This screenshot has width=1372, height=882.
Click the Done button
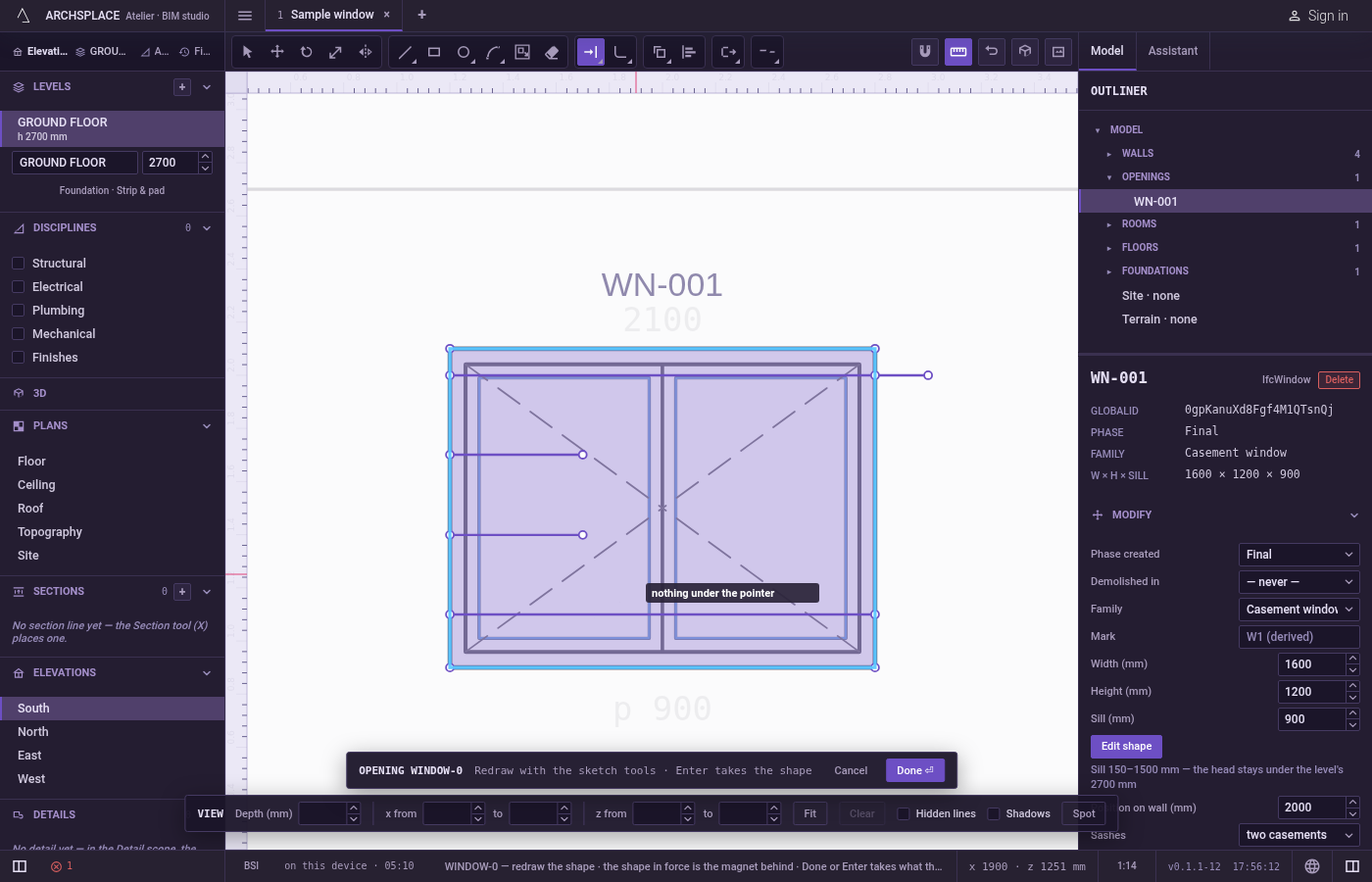(915, 770)
